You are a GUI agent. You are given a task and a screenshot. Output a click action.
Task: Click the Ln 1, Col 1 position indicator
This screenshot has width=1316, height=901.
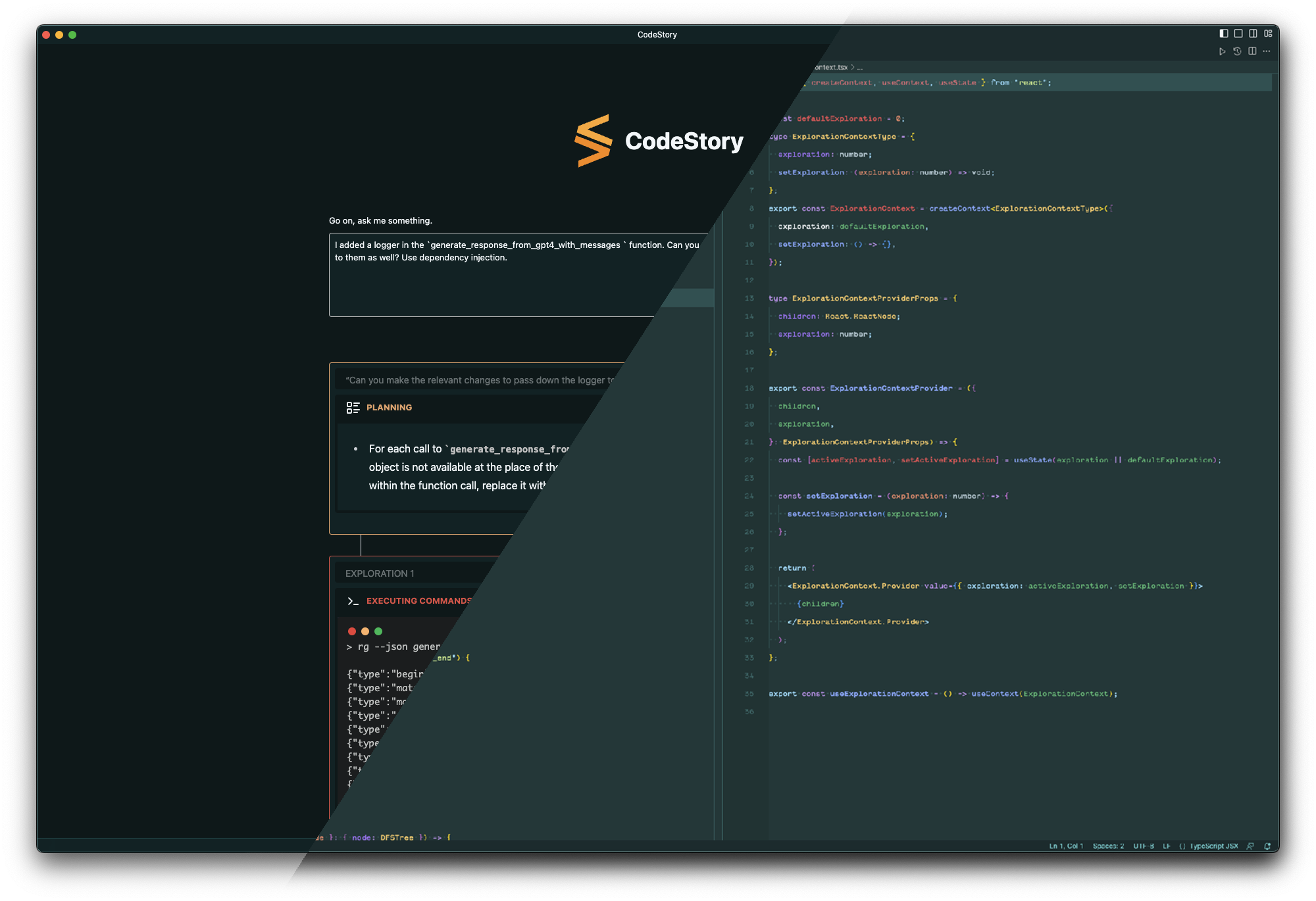(1066, 846)
